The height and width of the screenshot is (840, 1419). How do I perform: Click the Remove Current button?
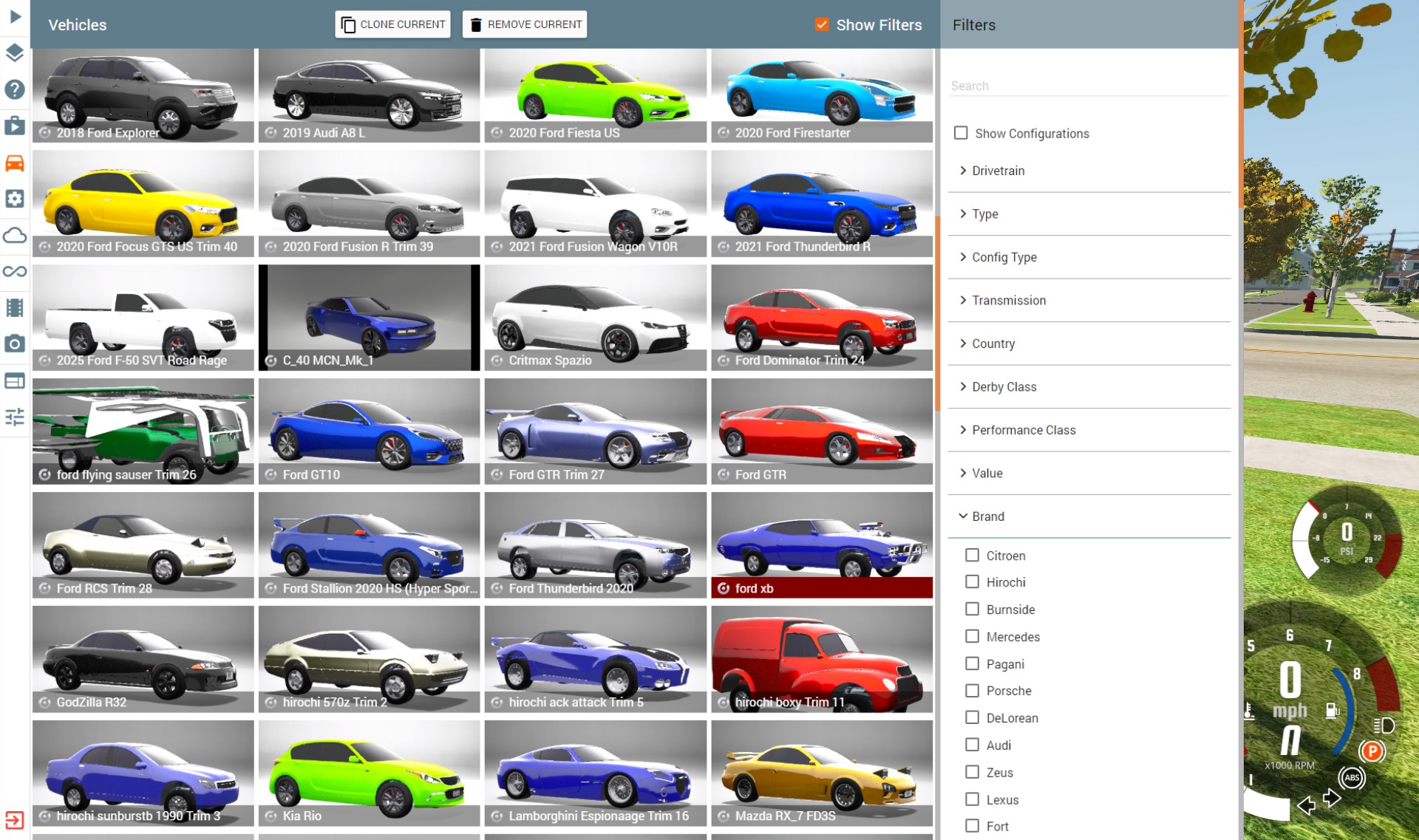pos(525,24)
